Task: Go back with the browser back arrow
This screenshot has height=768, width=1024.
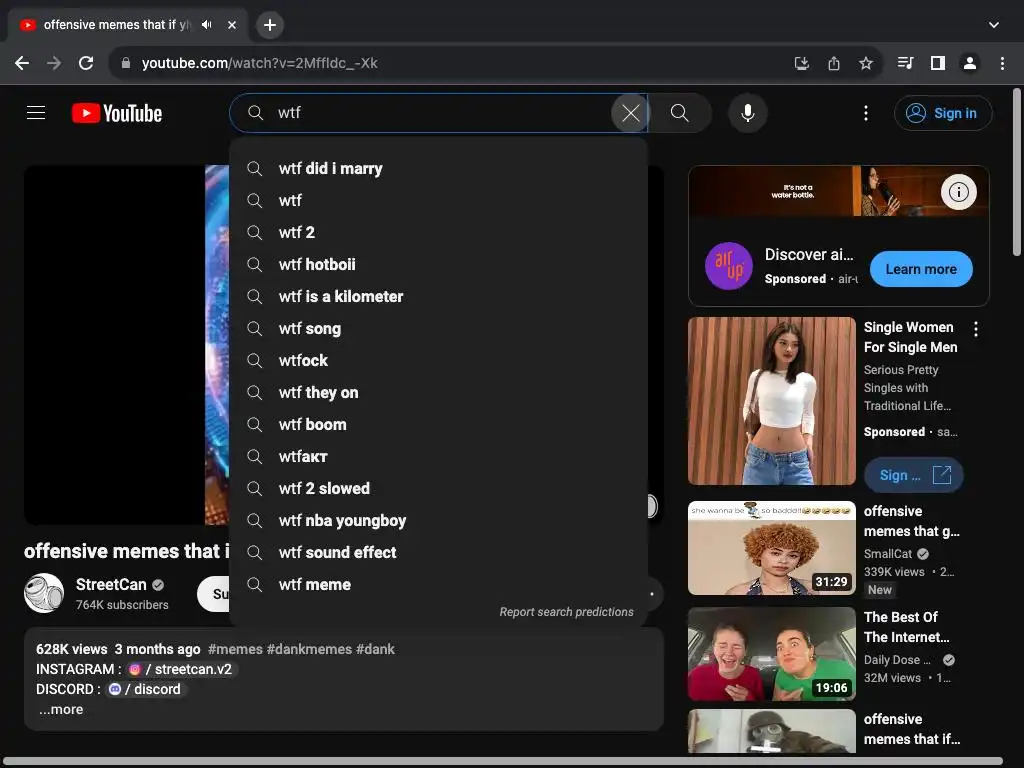Action: coord(22,63)
